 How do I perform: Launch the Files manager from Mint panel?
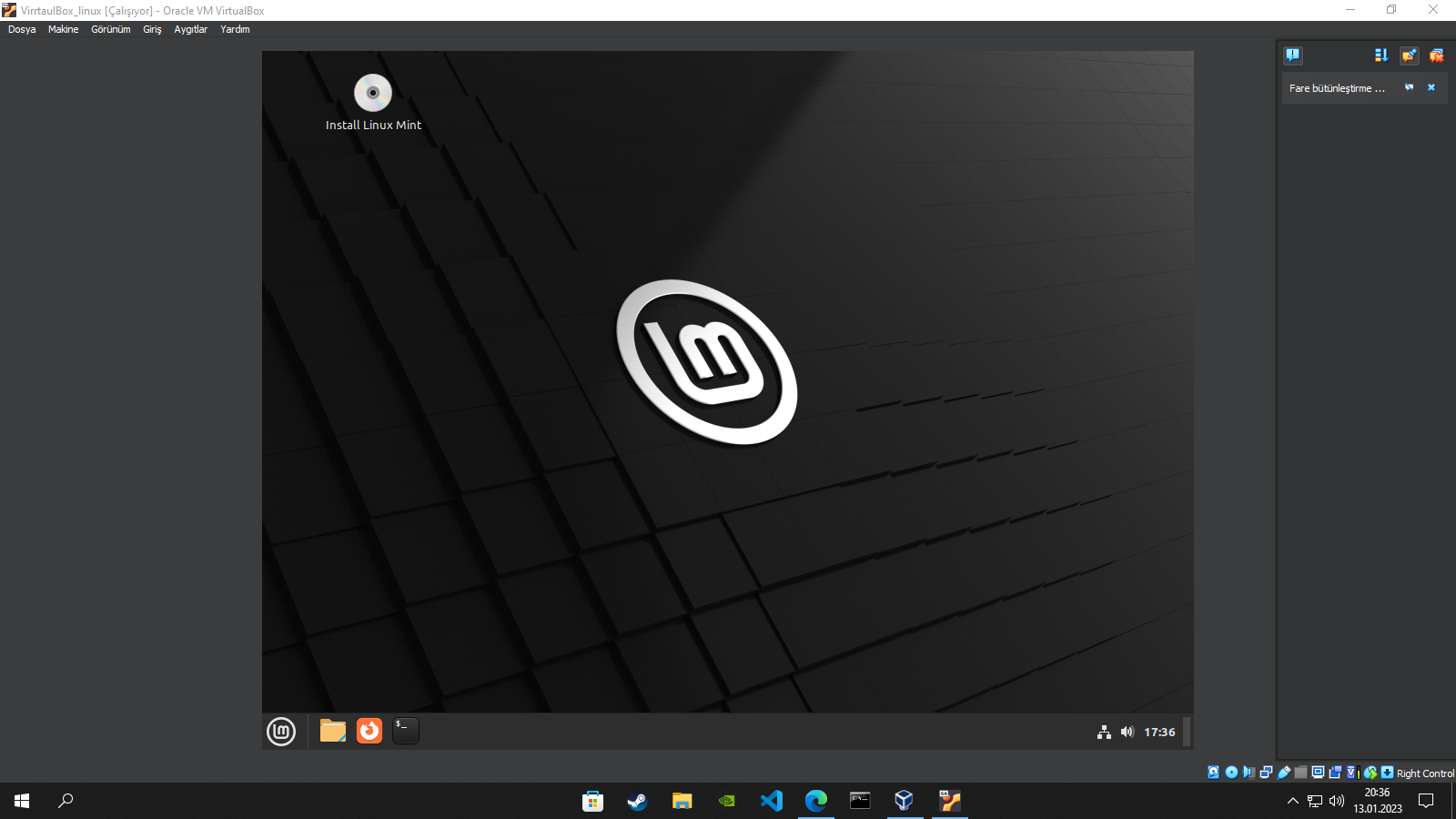[333, 731]
